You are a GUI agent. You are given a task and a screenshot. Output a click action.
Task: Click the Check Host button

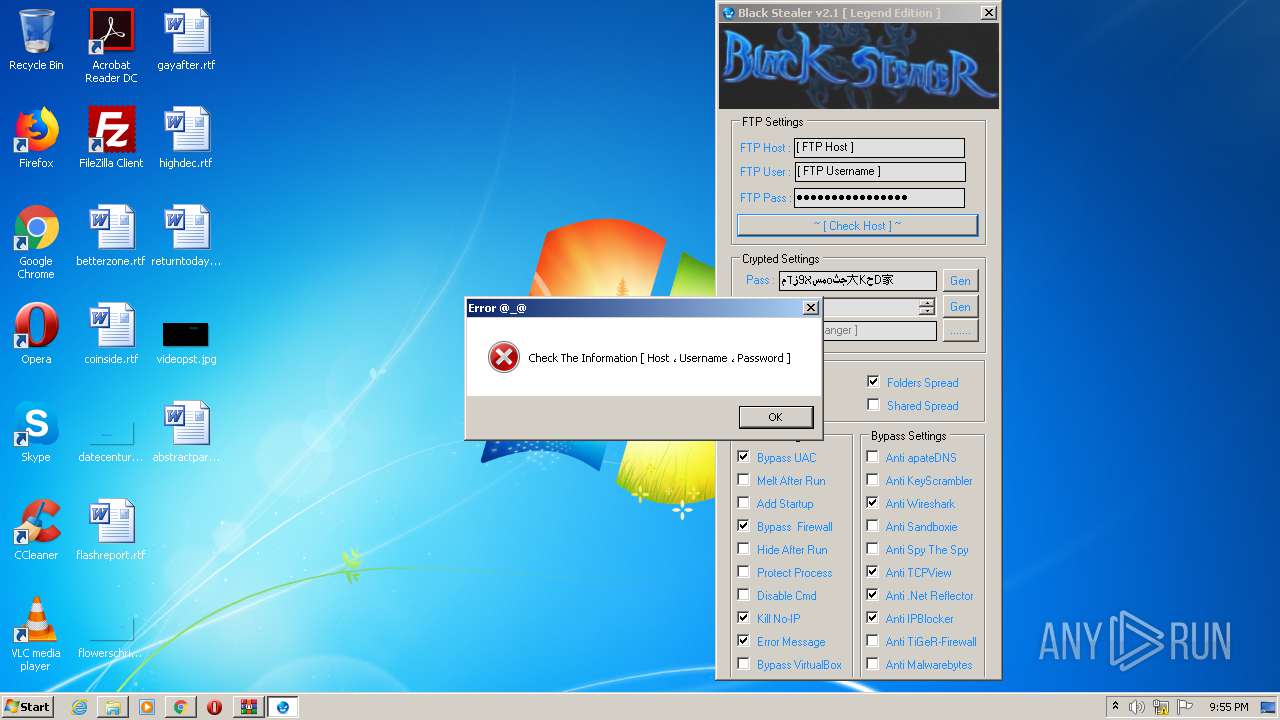click(x=857, y=225)
